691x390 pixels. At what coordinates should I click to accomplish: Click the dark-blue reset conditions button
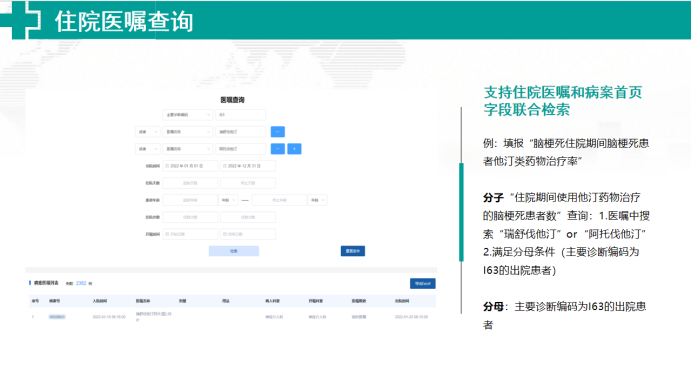(353, 251)
